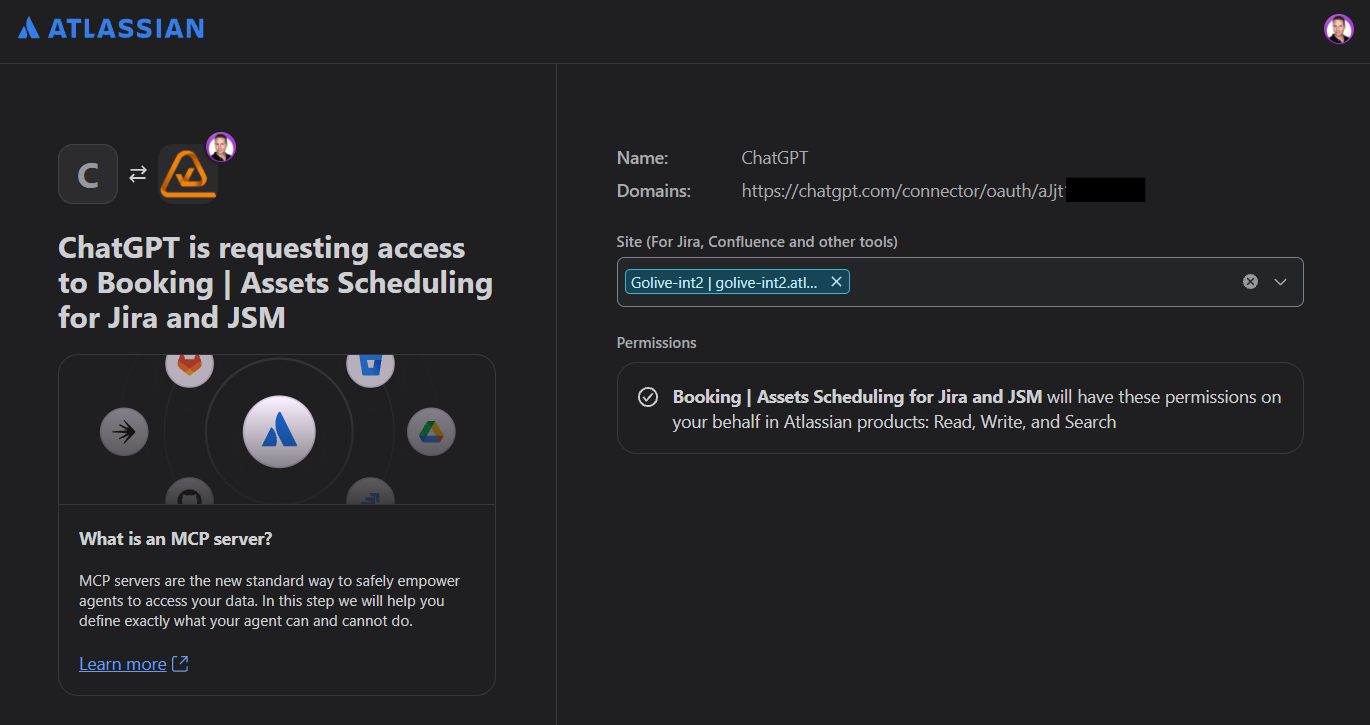1370x725 pixels.
Task: Click the GitHub icon at diagram bottom
Action: pyautogui.click(x=189, y=492)
